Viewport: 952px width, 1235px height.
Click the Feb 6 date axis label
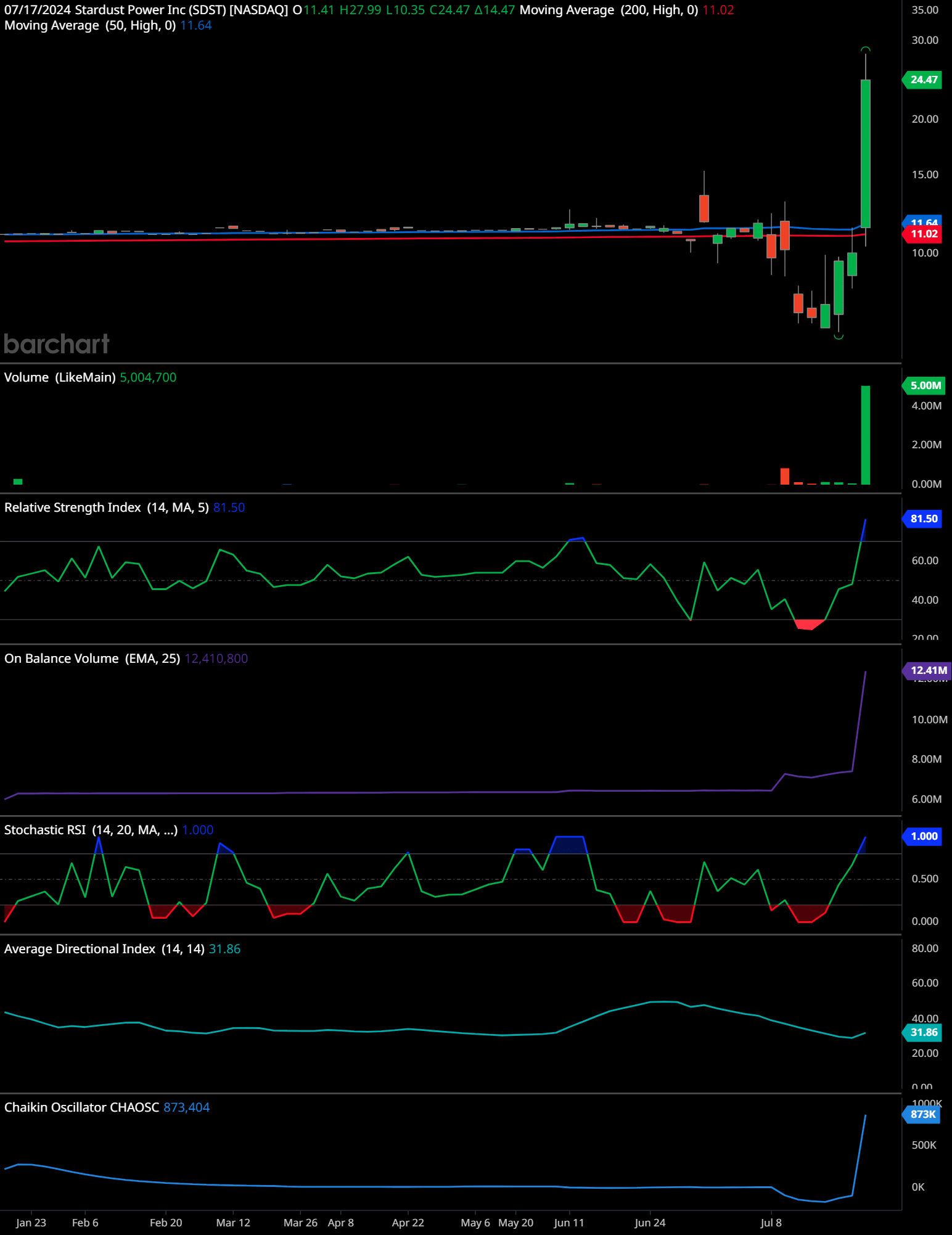point(85,1223)
